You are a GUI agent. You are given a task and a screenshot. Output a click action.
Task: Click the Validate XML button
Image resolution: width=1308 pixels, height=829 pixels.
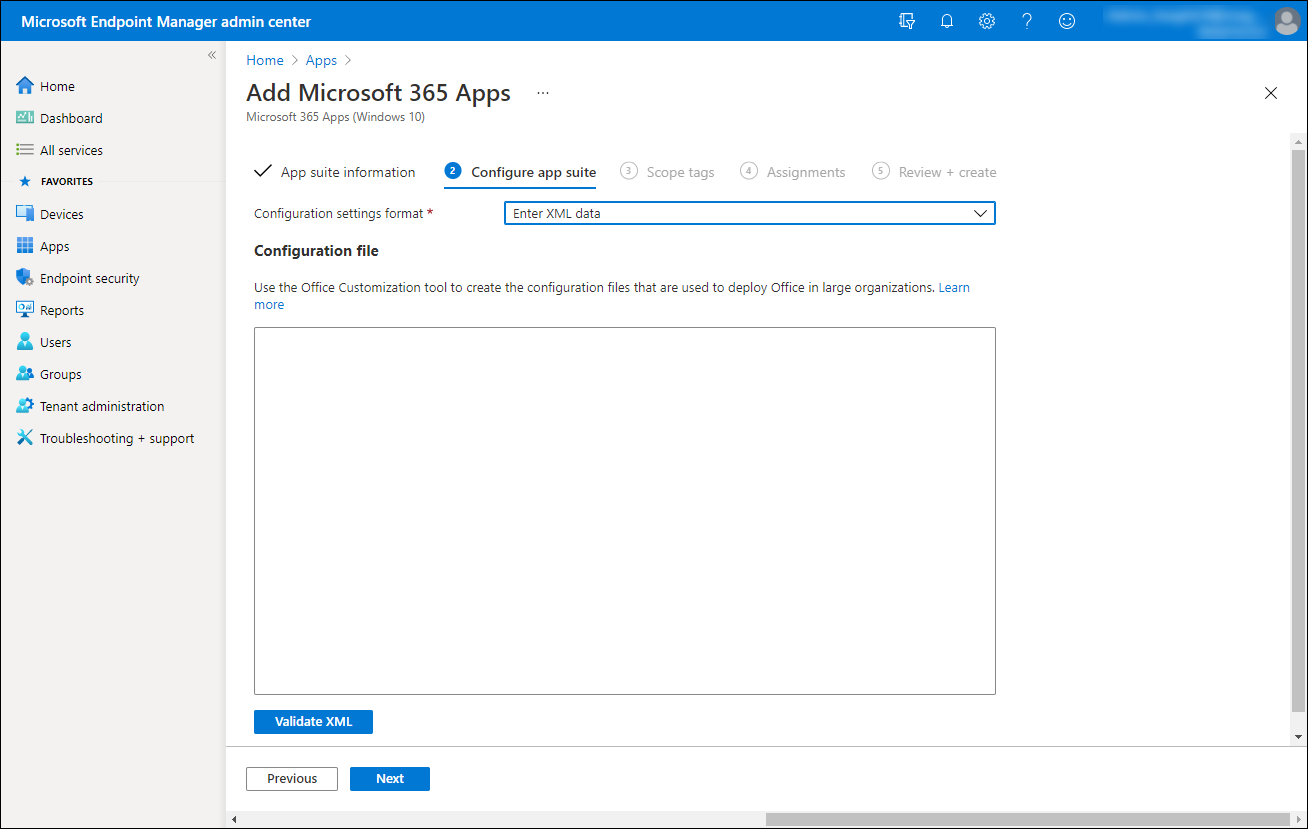pos(313,721)
